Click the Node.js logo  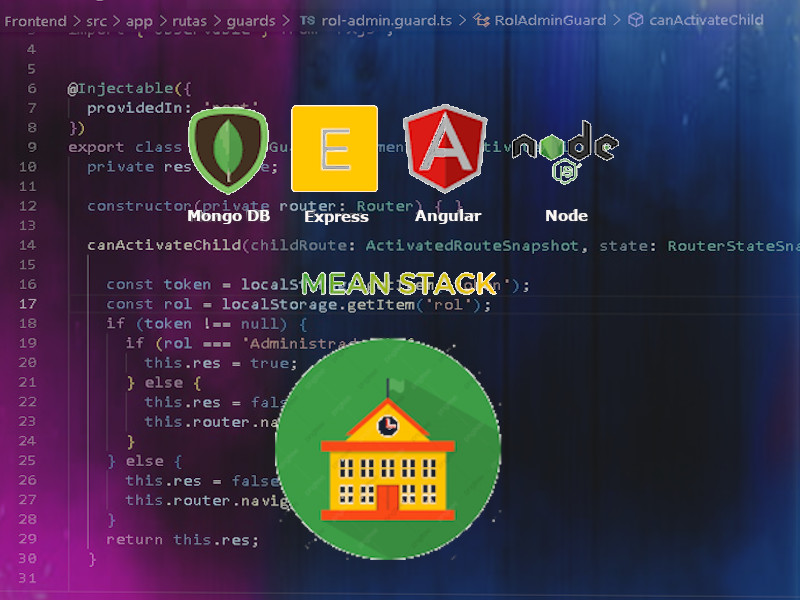(x=565, y=152)
